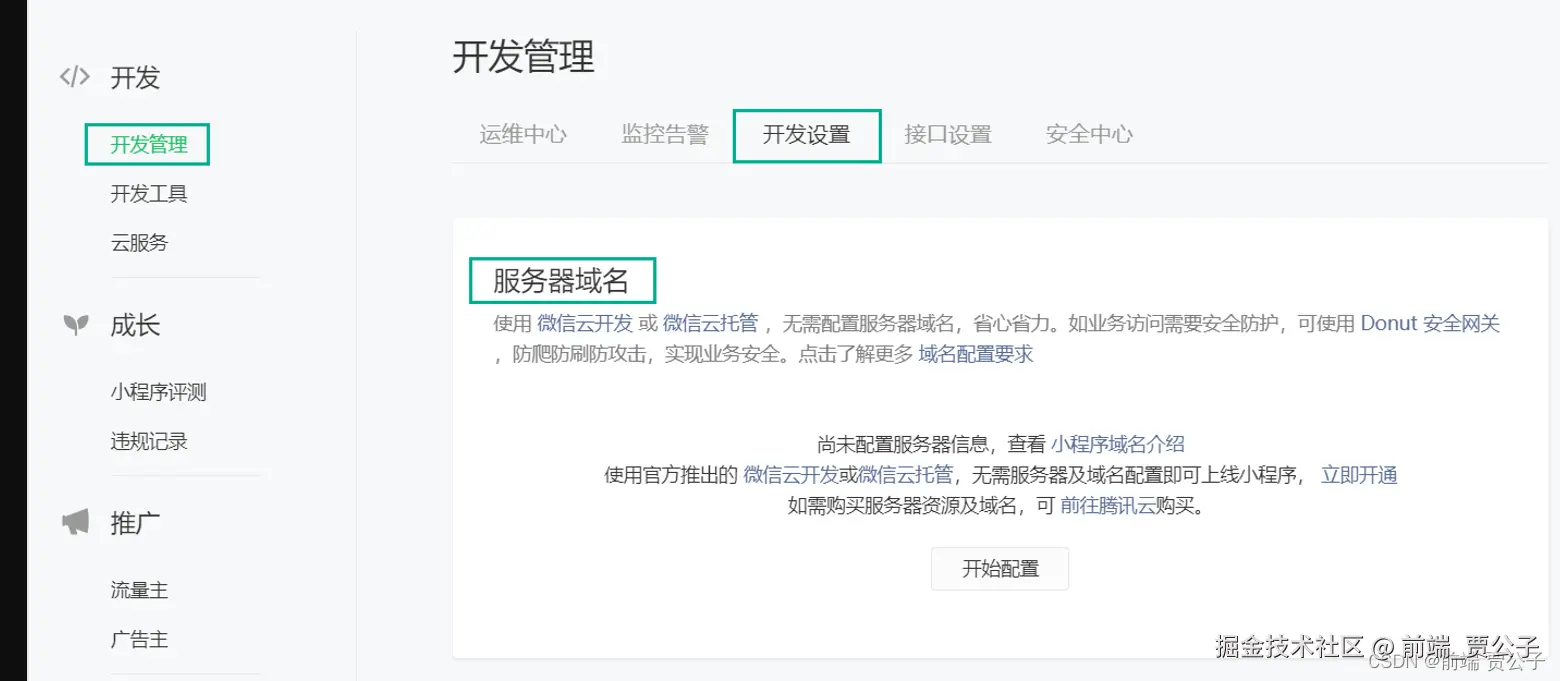
Task: Click the 微信云托管 link
Action: pyautogui.click(x=712, y=322)
